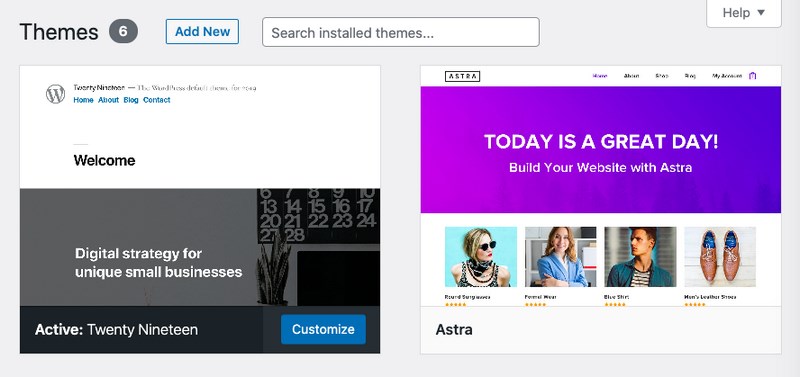Click About link in Twenty Nineteen preview
800x377 pixels.
108,100
